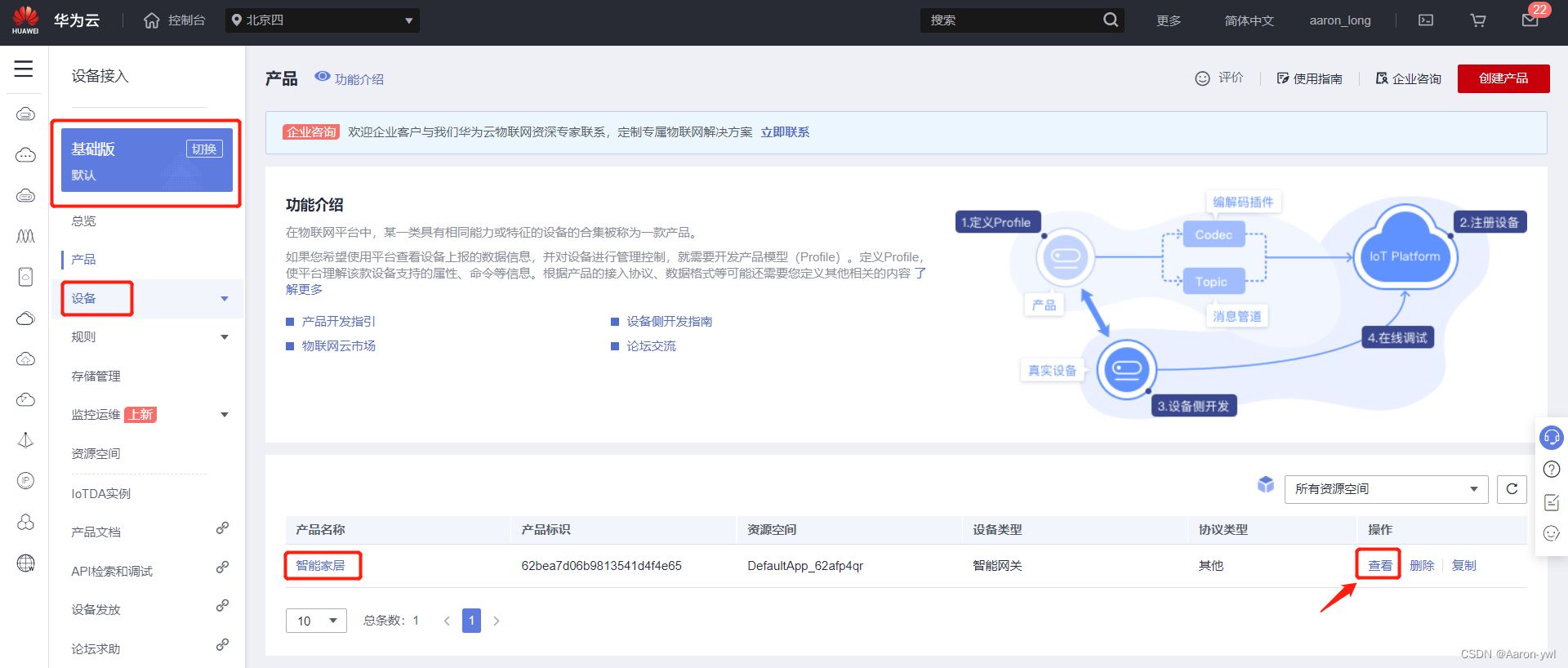Open the 北京四 region dropdown
The image size is (1568, 668).
click(323, 20)
